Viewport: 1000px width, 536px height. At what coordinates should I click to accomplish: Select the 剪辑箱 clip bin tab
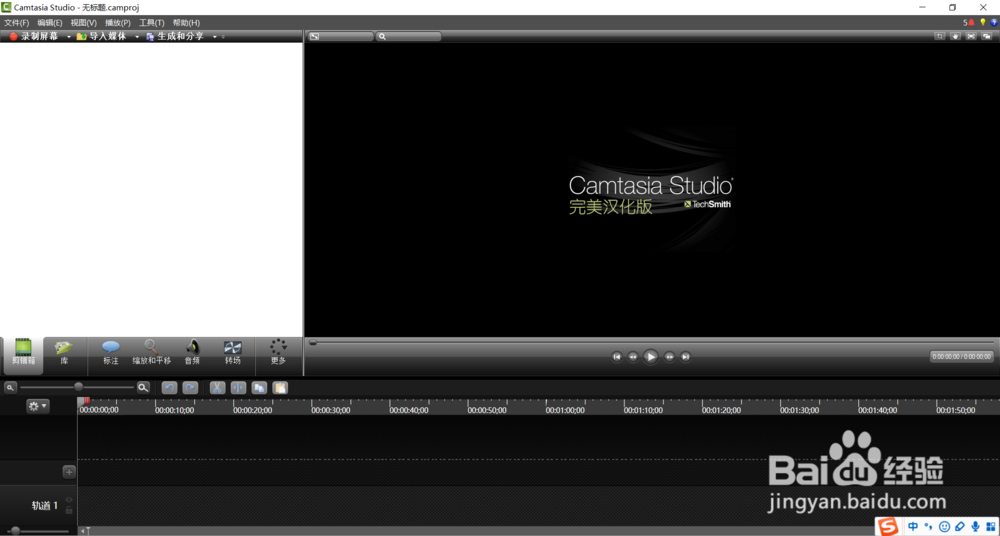(23, 356)
